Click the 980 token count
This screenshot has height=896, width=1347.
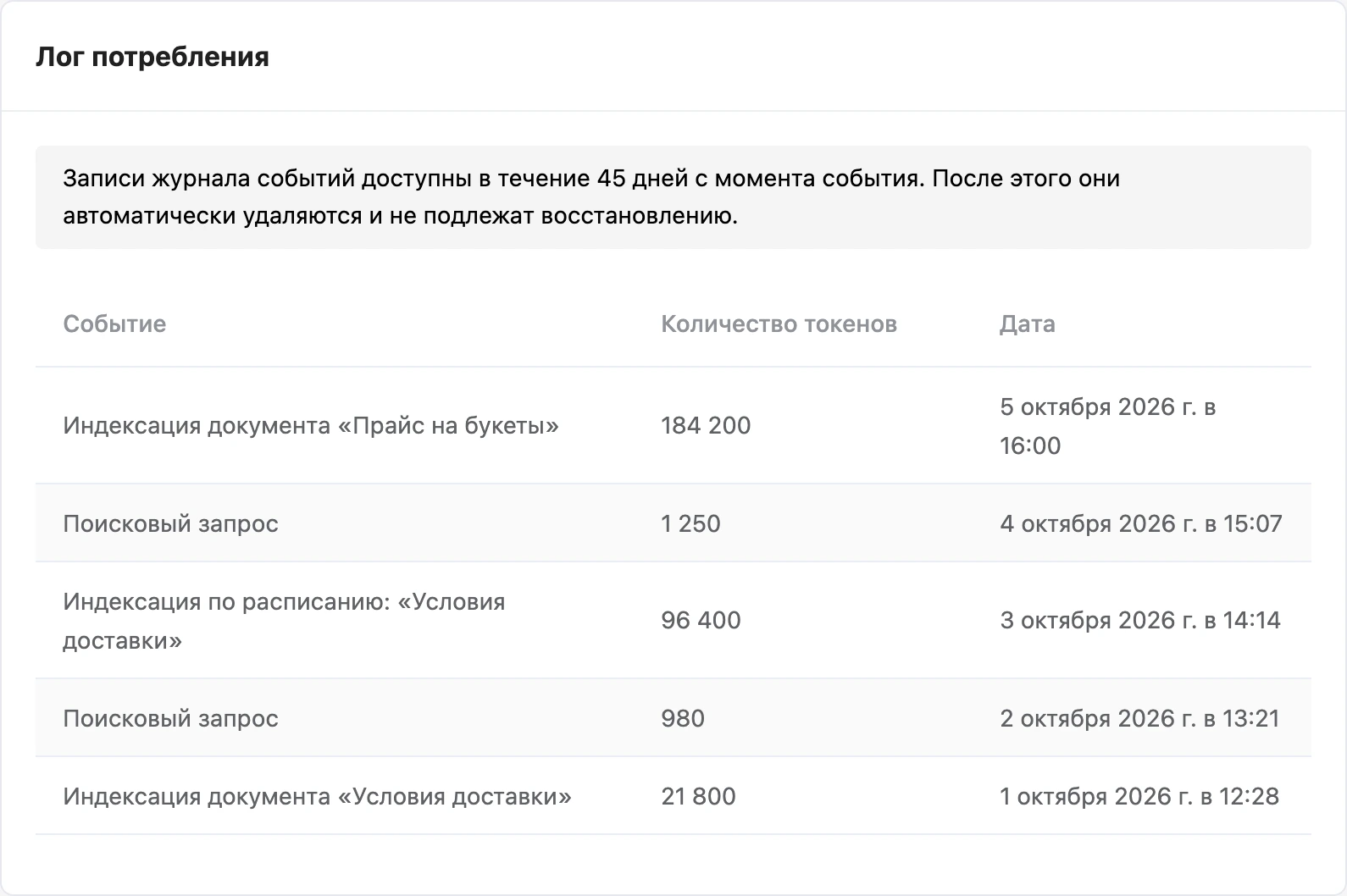(x=683, y=718)
